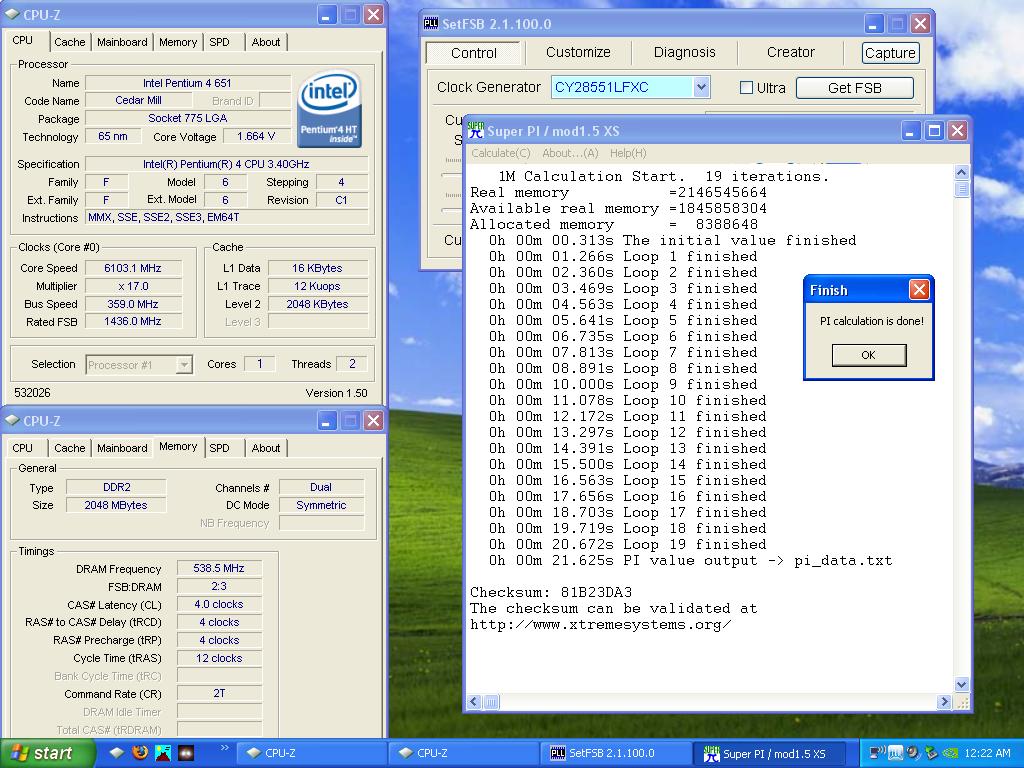Minimize the SetFSB window
The width and height of the screenshot is (1024, 768).
[874, 24]
